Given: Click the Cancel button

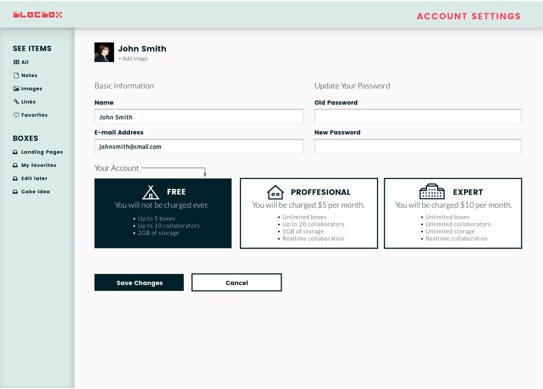Looking at the screenshot, I should (x=237, y=283).
